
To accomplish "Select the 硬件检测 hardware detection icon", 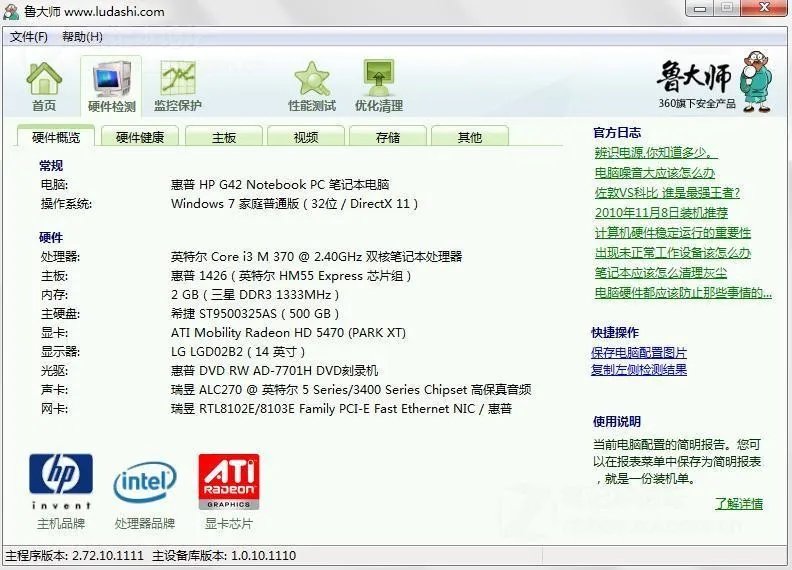I will 112,86.
